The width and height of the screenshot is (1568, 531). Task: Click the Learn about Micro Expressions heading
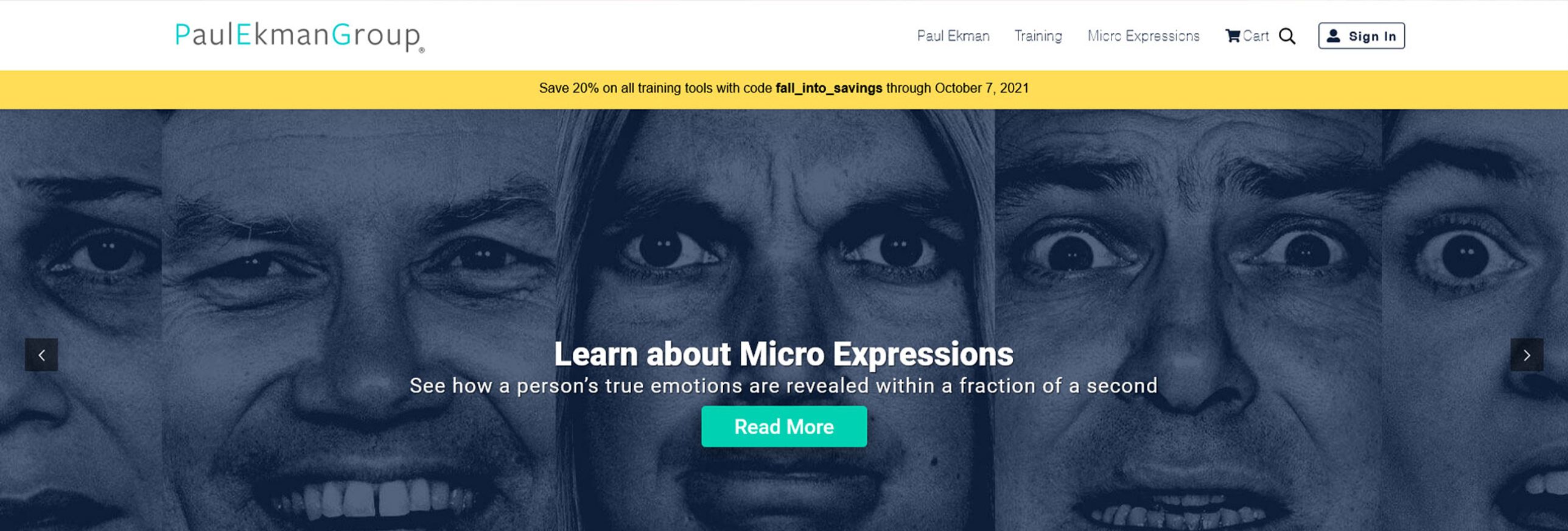coord(784,354)
